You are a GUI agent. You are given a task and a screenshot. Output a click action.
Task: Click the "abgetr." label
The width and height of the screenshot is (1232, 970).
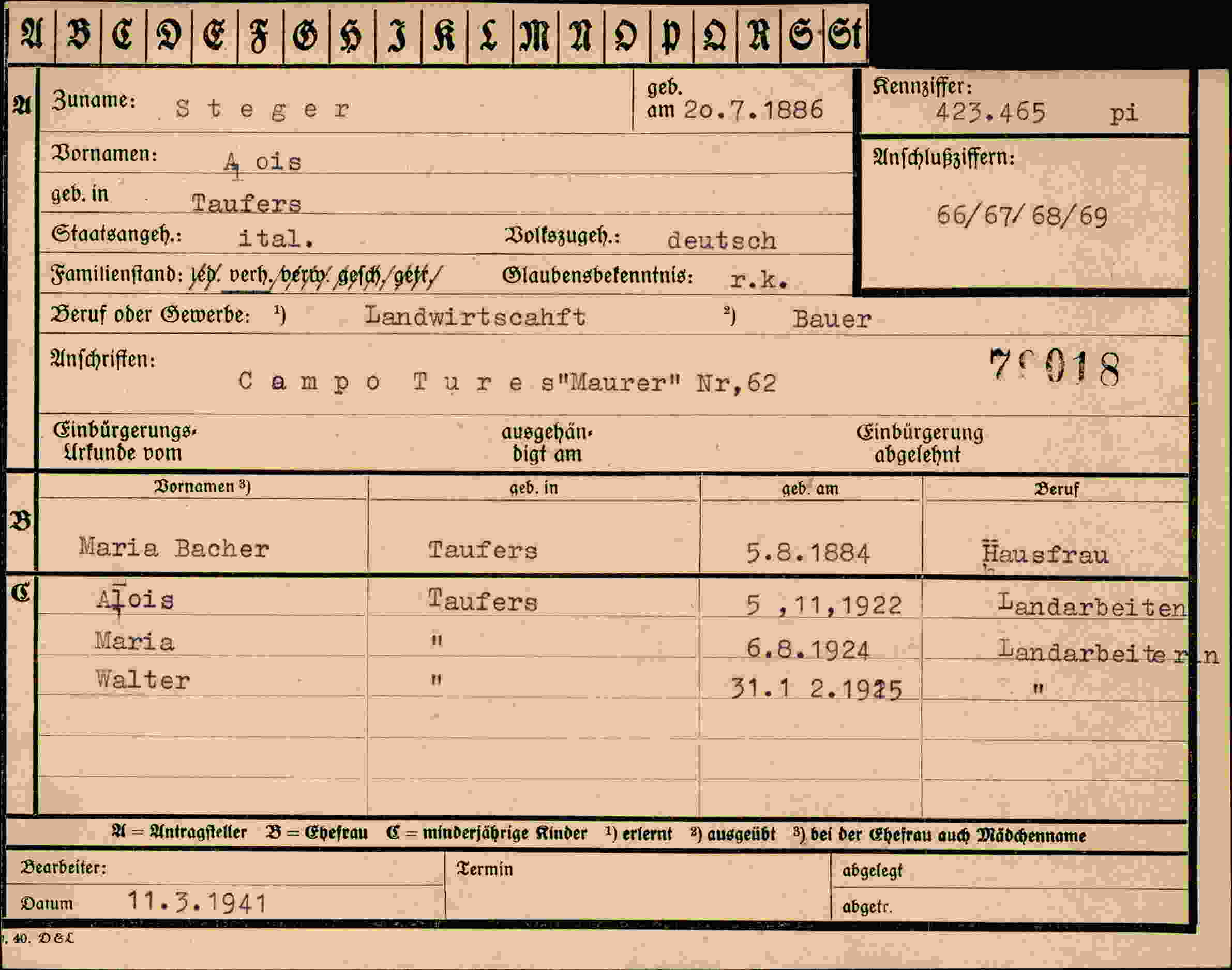pyautogui.click(x=867, y=907)
